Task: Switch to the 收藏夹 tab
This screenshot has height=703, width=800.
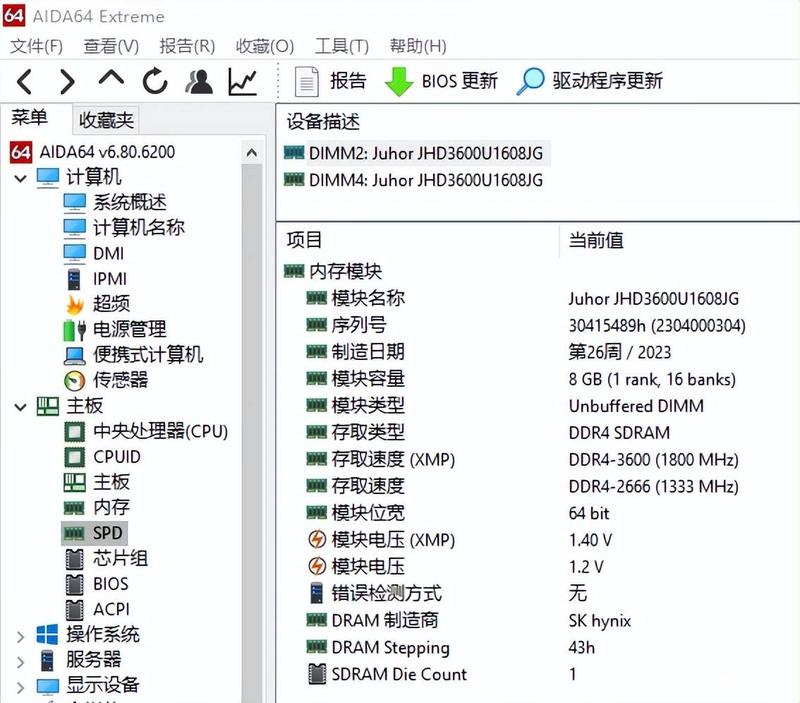Action: click(x=106, y=120)
